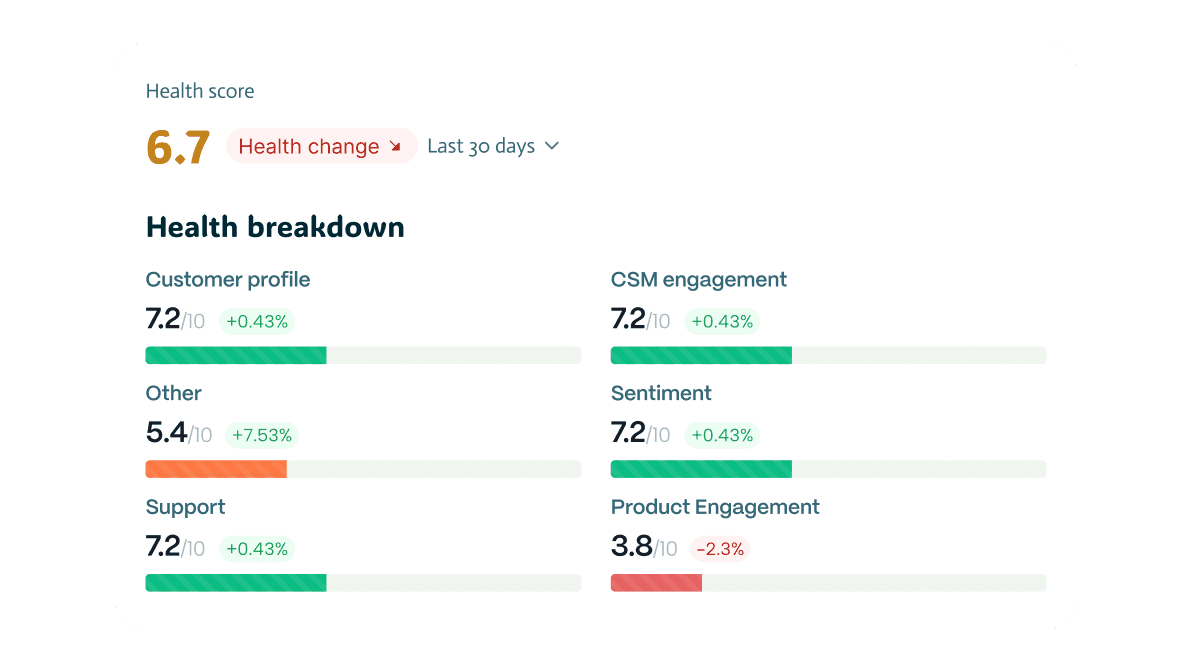Image resolution: width=1192 pixels, height=672 pixels.
Task: Select the CSM engagement label
Action: pyautogui.click(x=699, y=280)
